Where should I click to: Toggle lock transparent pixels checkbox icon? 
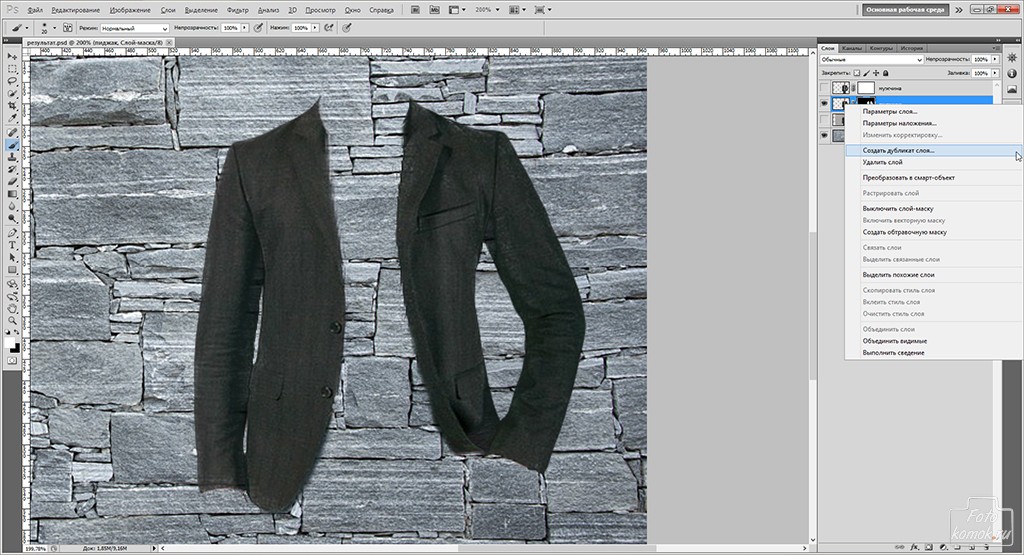[x=856, y=73]
